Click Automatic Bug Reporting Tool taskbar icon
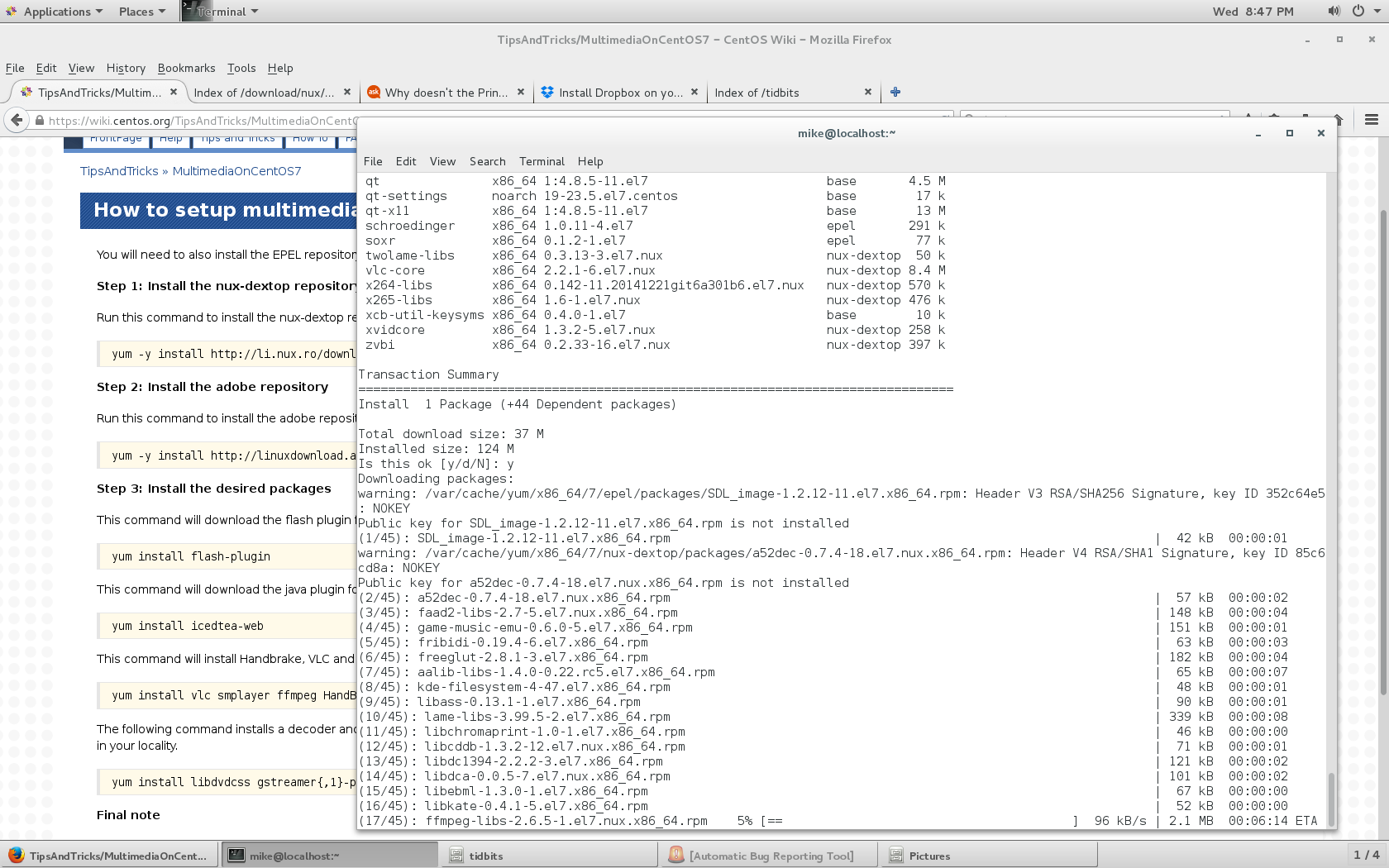The image size is (1389, 868). 676,855
